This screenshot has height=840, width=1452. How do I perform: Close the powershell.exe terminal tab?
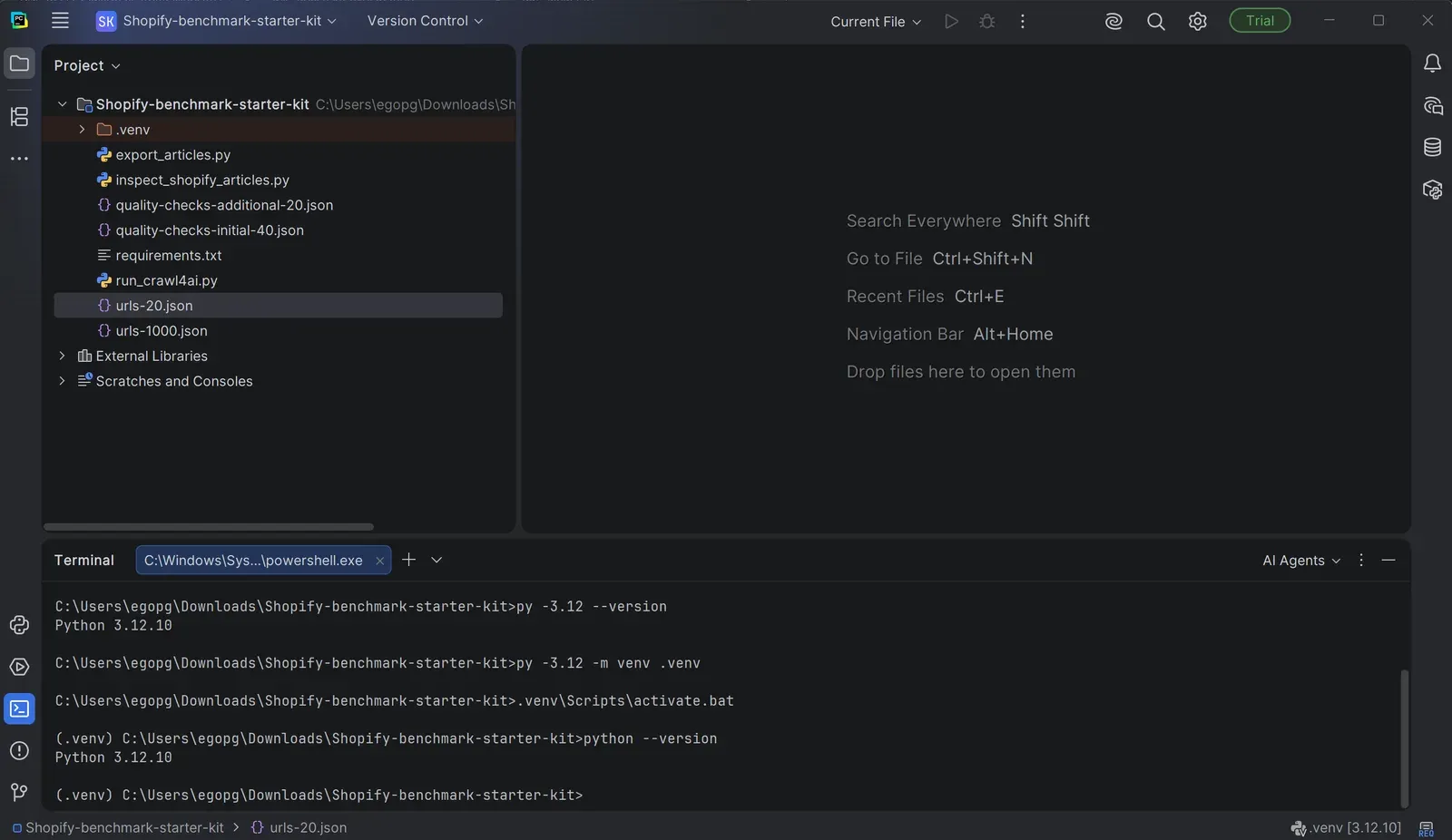(380, 561)
